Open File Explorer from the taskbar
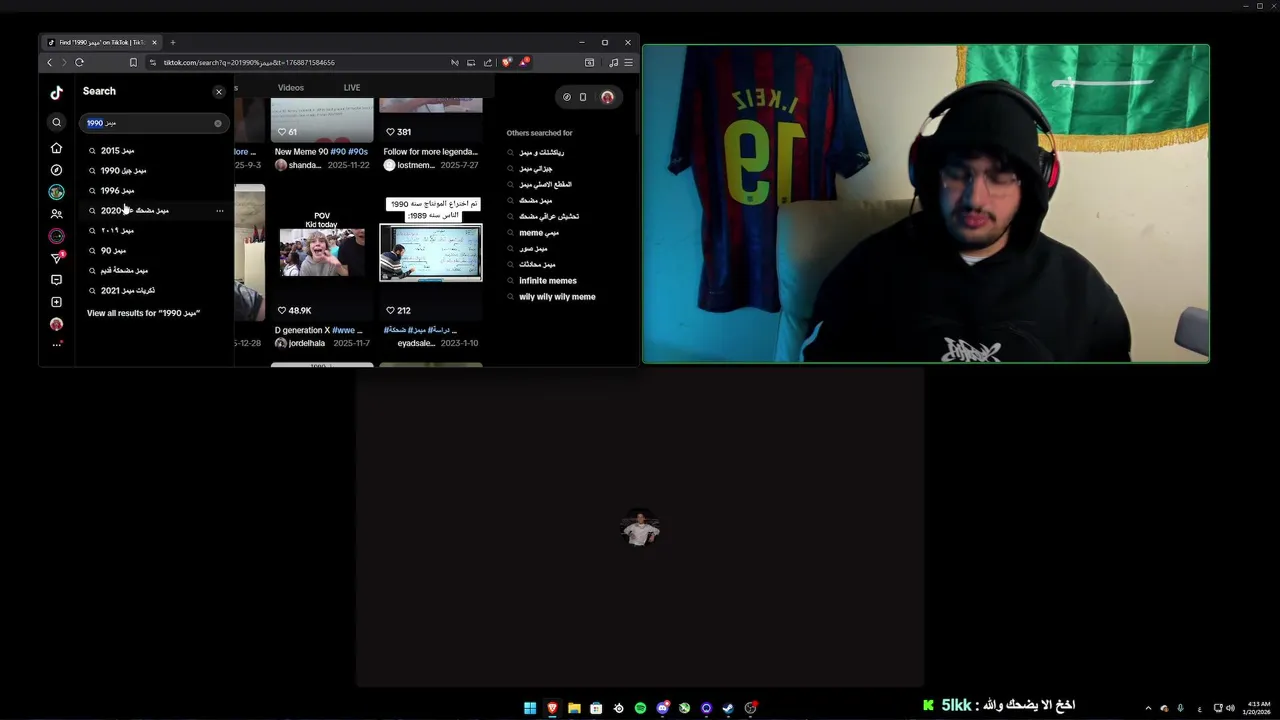This screenshot has width=1280, height=720. click(x=574, y=708)
